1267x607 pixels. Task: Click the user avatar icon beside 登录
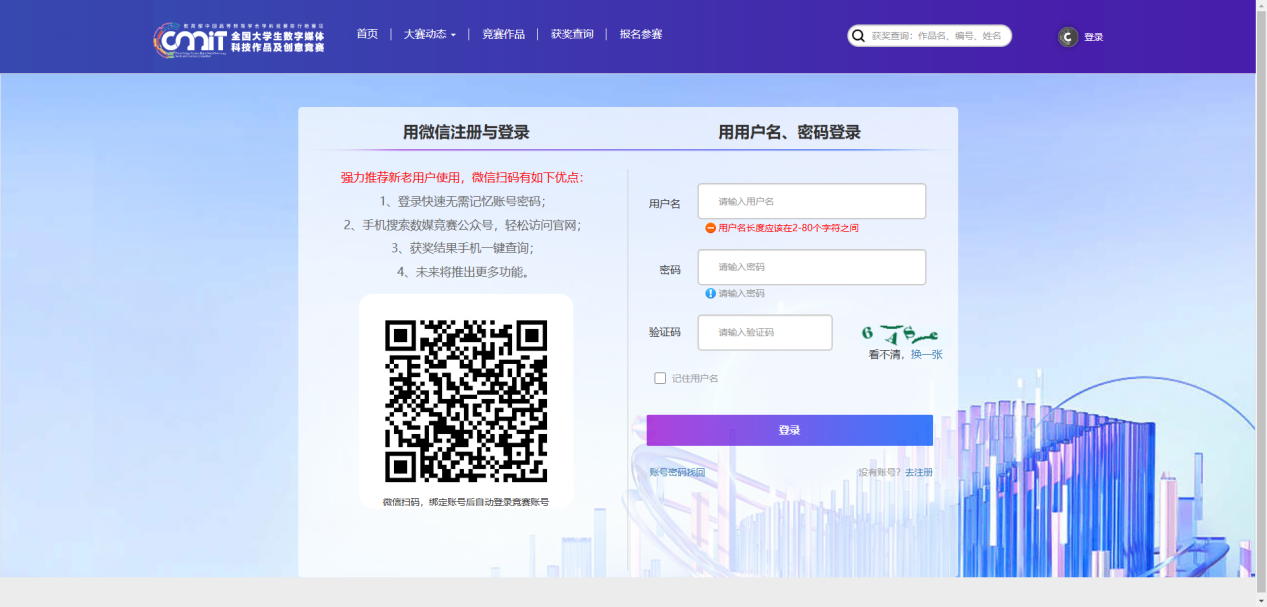[1068, 37]
